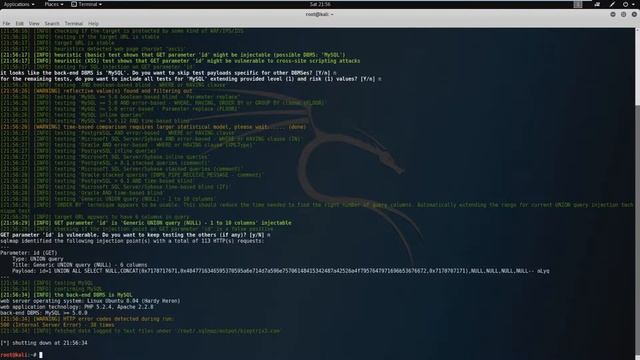Click the cross-site scripting attacks warning line
640x360 pixels.
(x=180, y=61)
